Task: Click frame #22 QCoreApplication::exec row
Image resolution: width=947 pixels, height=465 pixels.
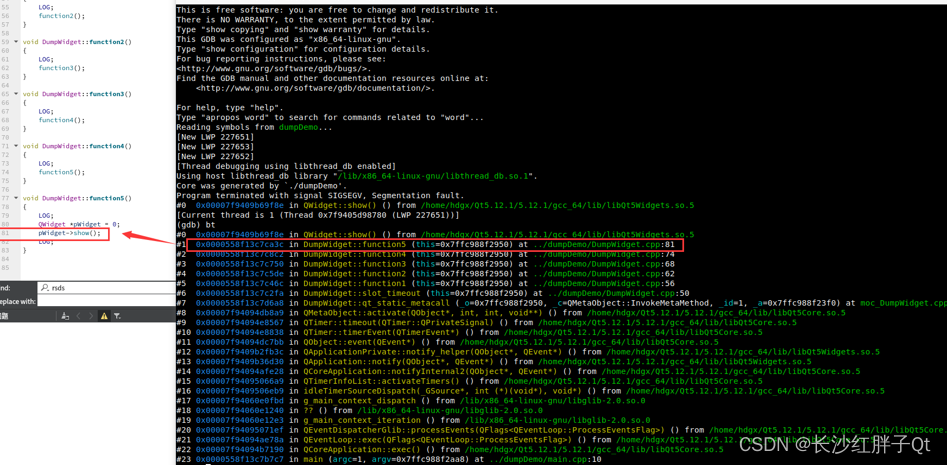Action: coord(450,449)
